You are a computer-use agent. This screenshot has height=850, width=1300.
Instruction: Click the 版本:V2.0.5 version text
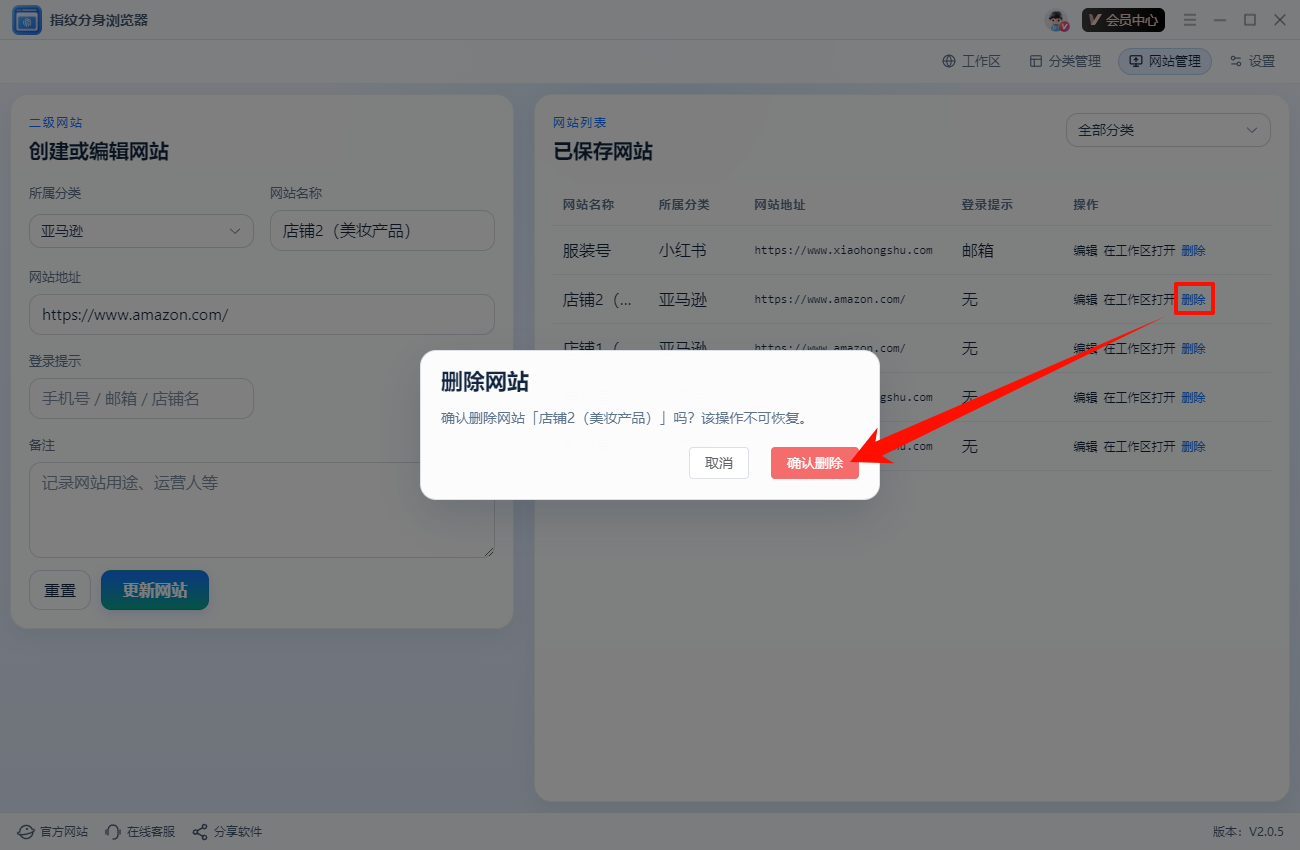coord(1247,831)
